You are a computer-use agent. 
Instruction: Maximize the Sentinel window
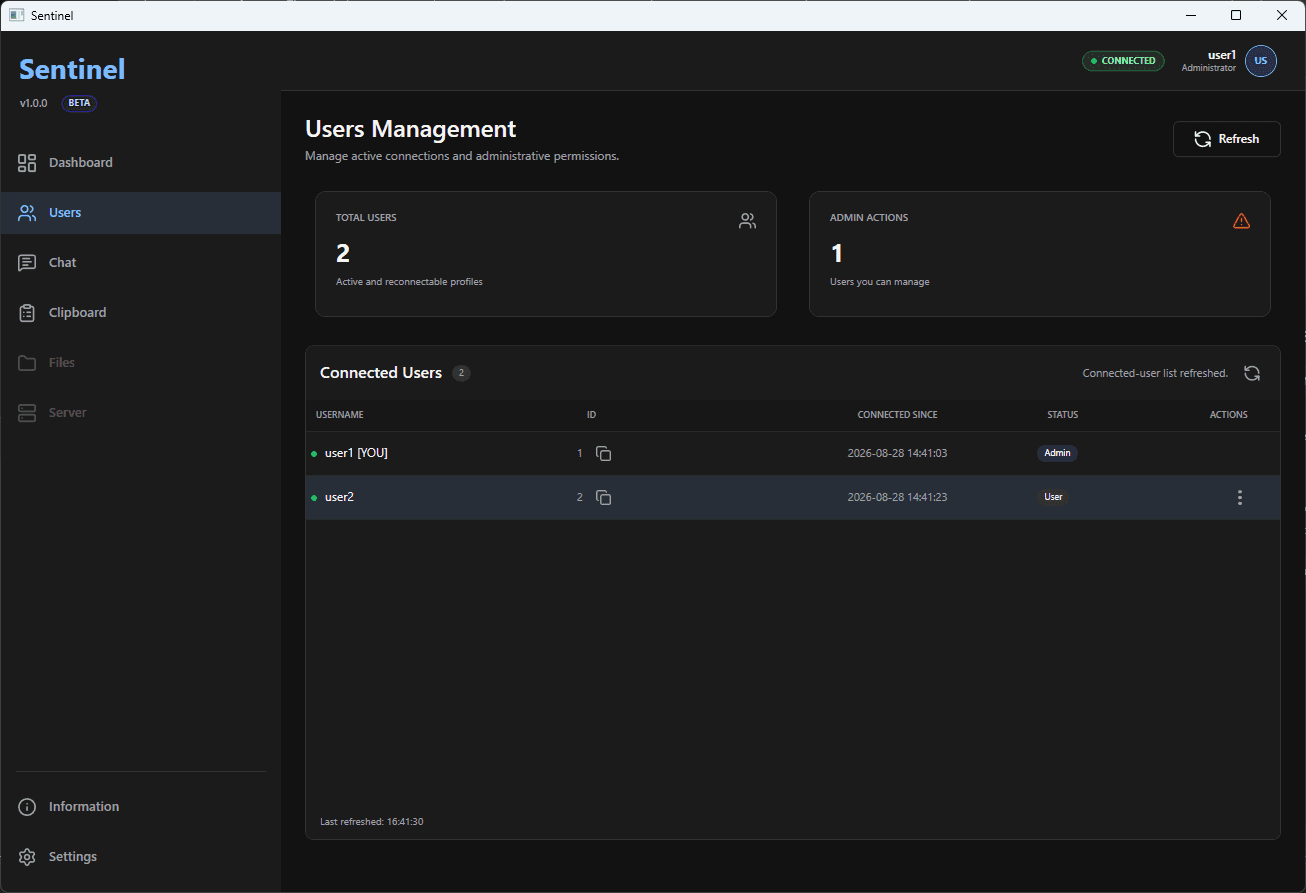tap(1236, 15)
